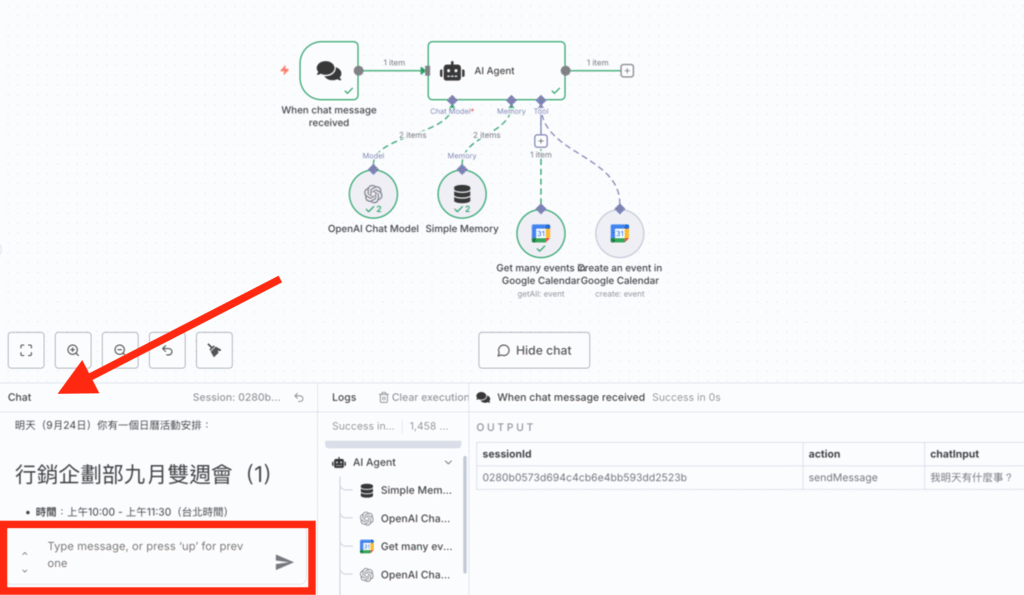Click the Hide chat button
Image resolution: width=1024 pixels, height=595 pixels.
click(534, 351)
